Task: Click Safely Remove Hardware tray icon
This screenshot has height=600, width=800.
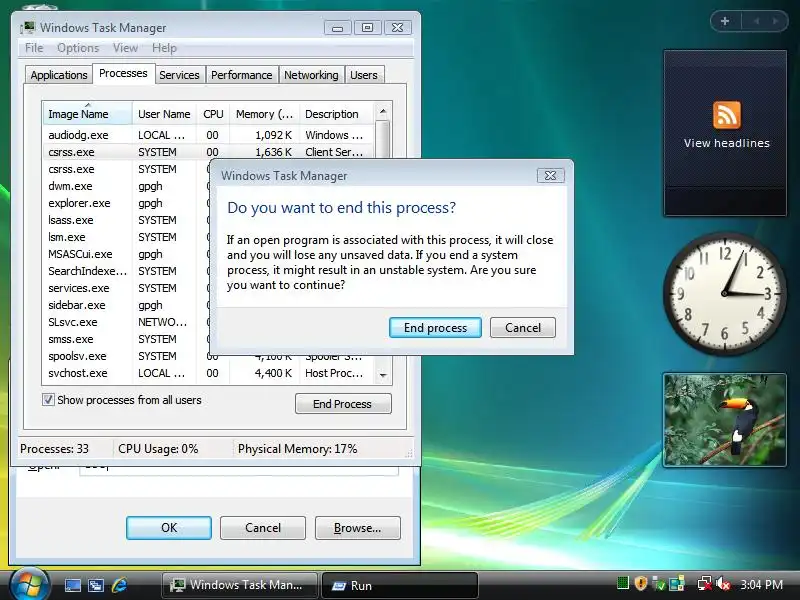Action: pyautogui.click(x=659, y=583)
